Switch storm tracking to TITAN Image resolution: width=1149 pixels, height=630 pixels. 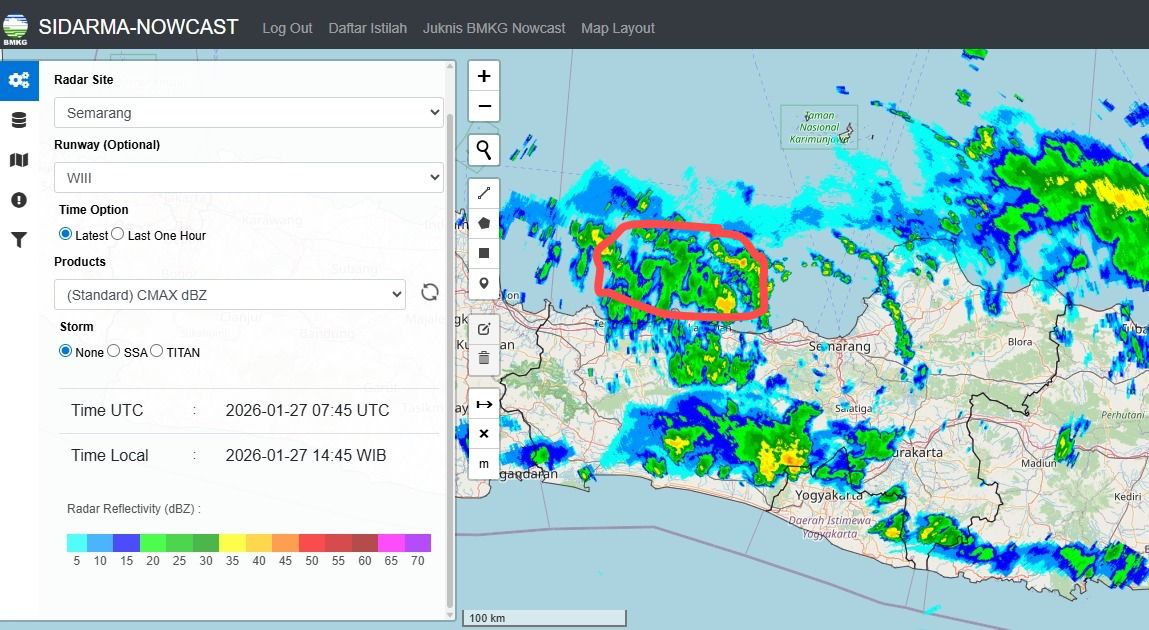click(157, 352)
